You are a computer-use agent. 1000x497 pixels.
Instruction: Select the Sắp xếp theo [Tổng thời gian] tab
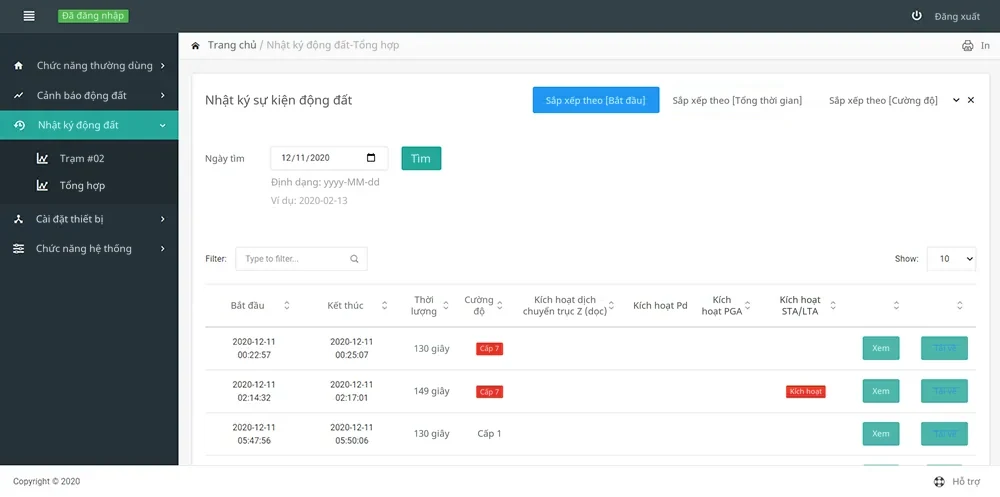737,100
